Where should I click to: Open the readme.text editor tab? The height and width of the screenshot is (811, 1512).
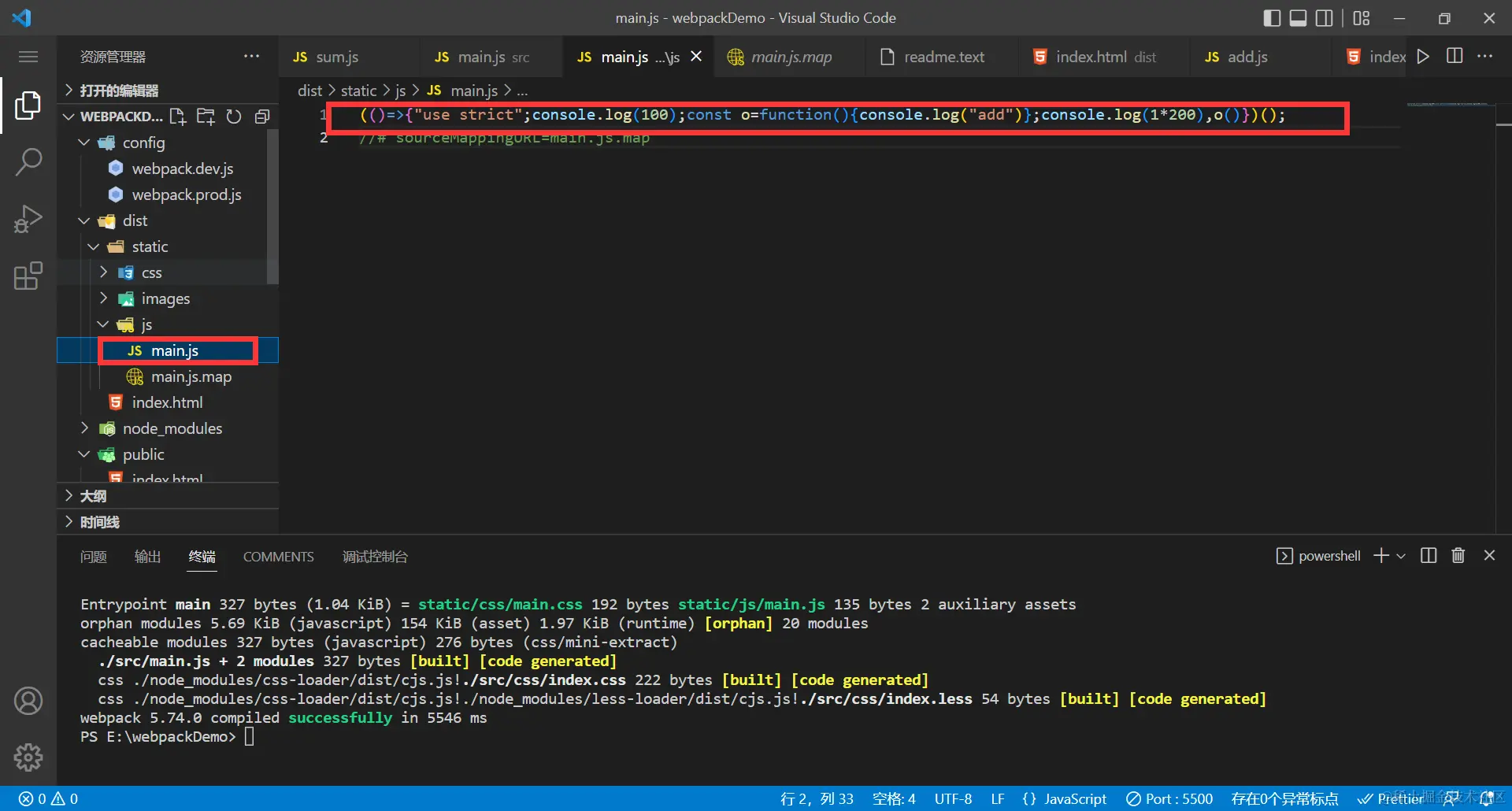pos(942,57)
